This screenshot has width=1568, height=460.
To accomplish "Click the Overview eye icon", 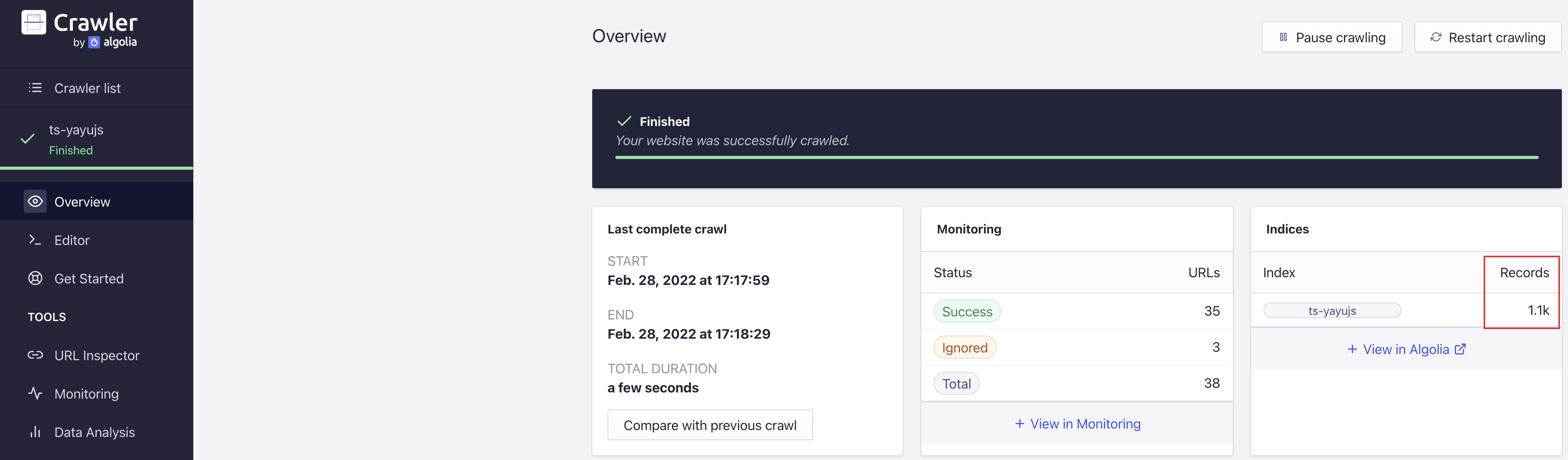I will [x=35, y=201].
